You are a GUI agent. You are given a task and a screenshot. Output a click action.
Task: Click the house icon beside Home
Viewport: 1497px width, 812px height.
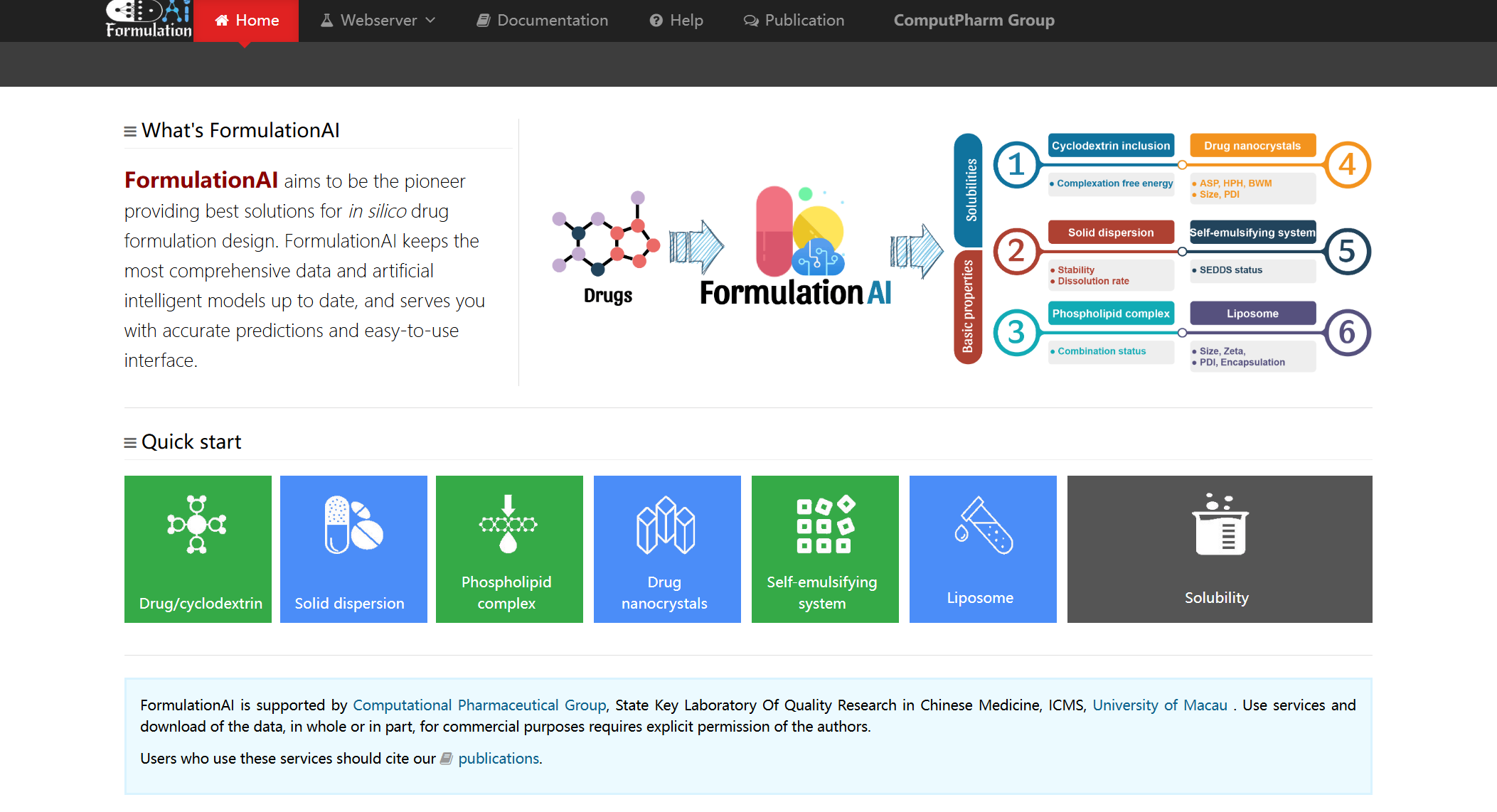pyautogui.click(x=222, y=21)
